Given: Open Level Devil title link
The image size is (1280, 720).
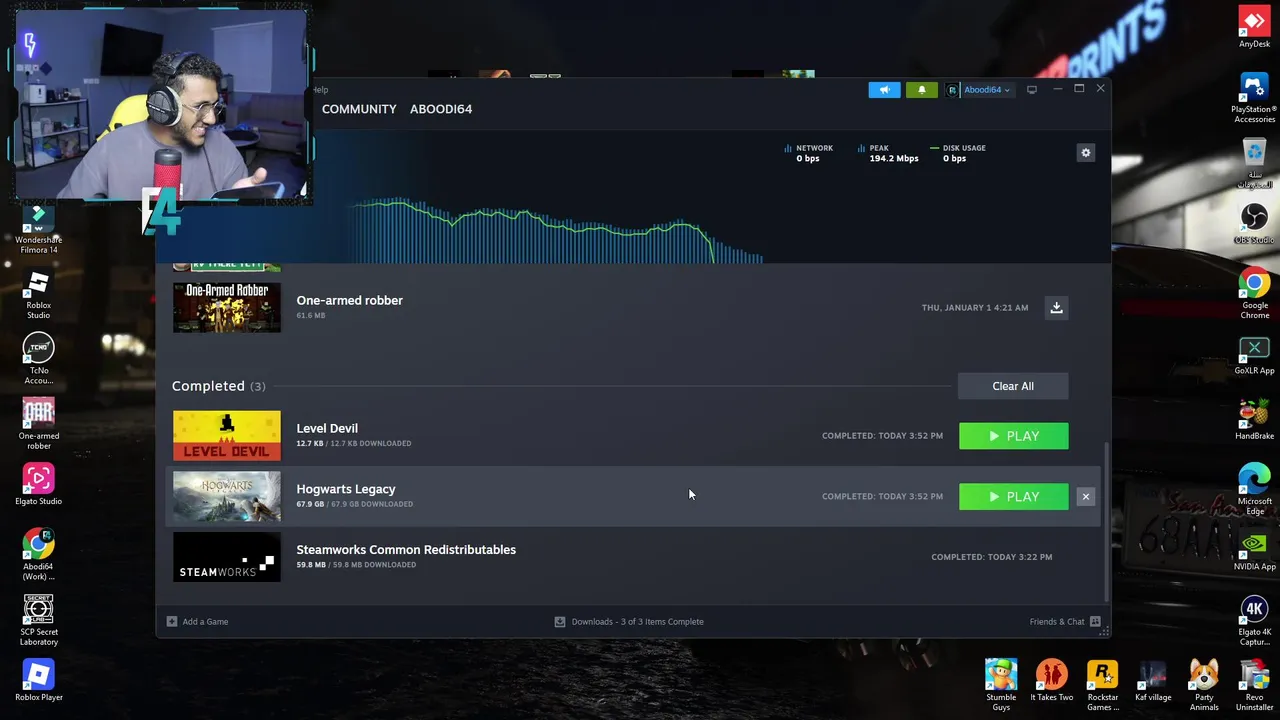Looking at the screenshot, I should coord(327,428).
